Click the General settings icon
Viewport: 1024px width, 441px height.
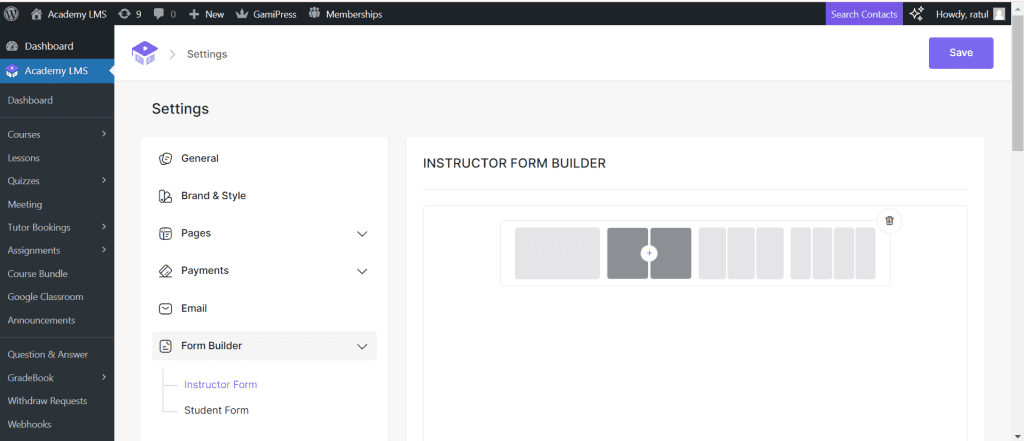tap(166, 159)
